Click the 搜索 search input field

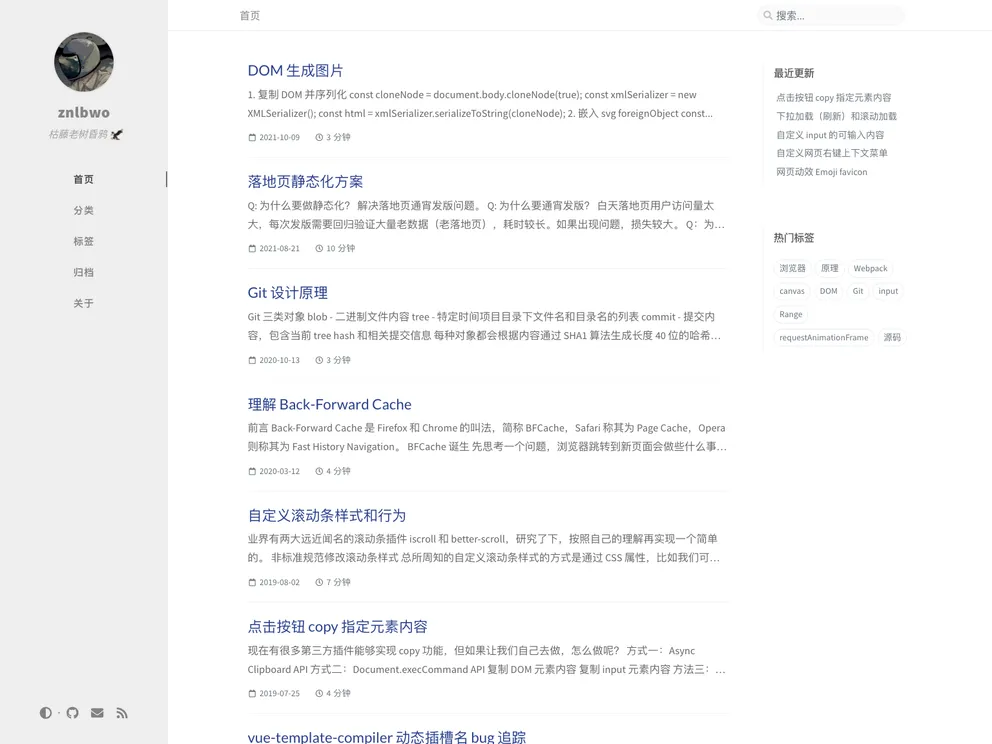tap(830, 15)
